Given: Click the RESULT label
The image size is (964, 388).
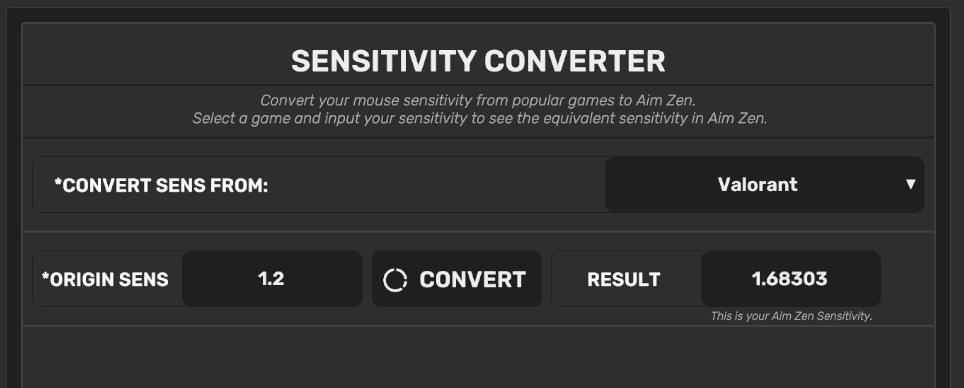Looking at the screenshot, I should coord(623,280).
